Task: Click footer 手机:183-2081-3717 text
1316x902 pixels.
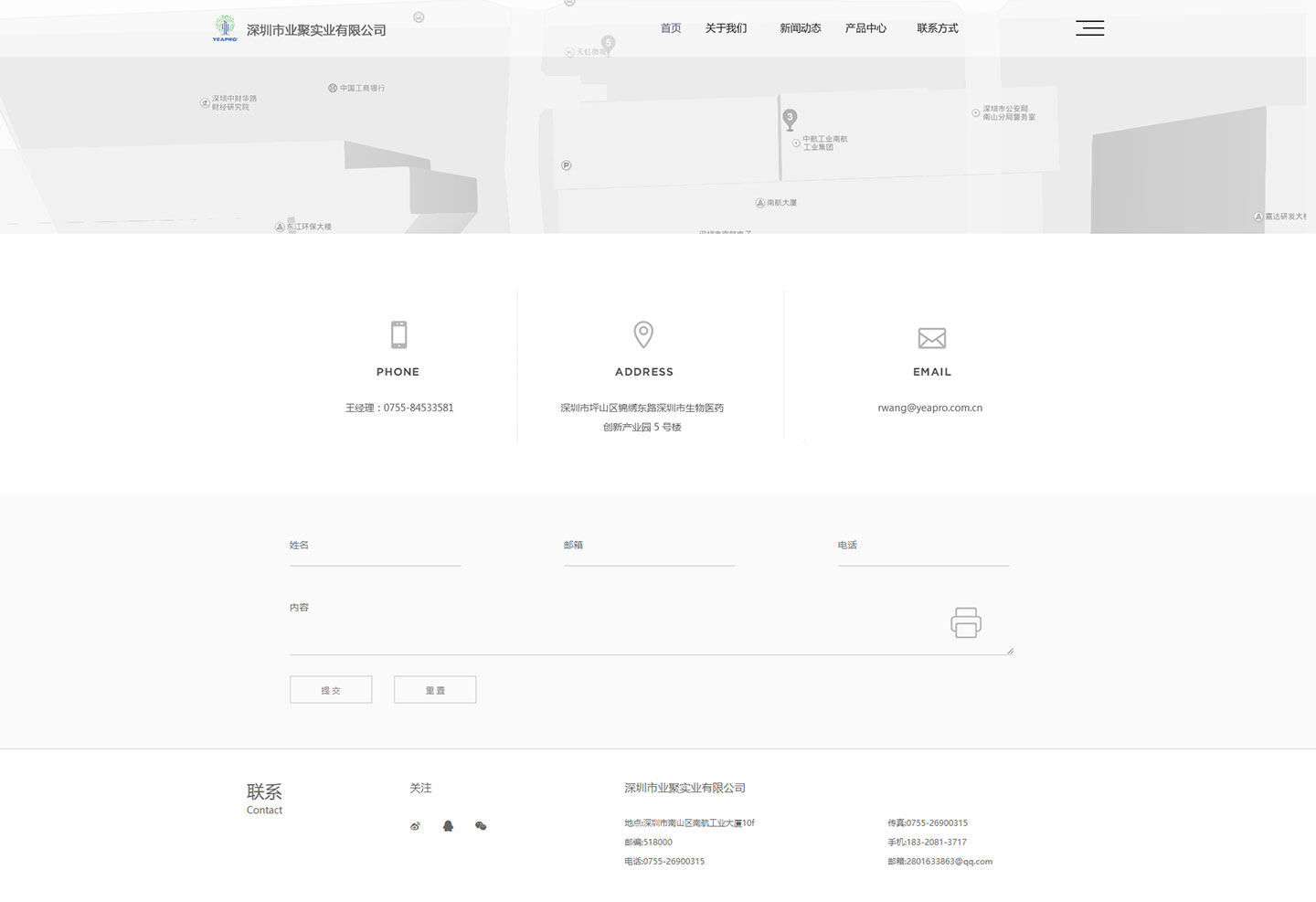Action: click(x=927, y=842)
